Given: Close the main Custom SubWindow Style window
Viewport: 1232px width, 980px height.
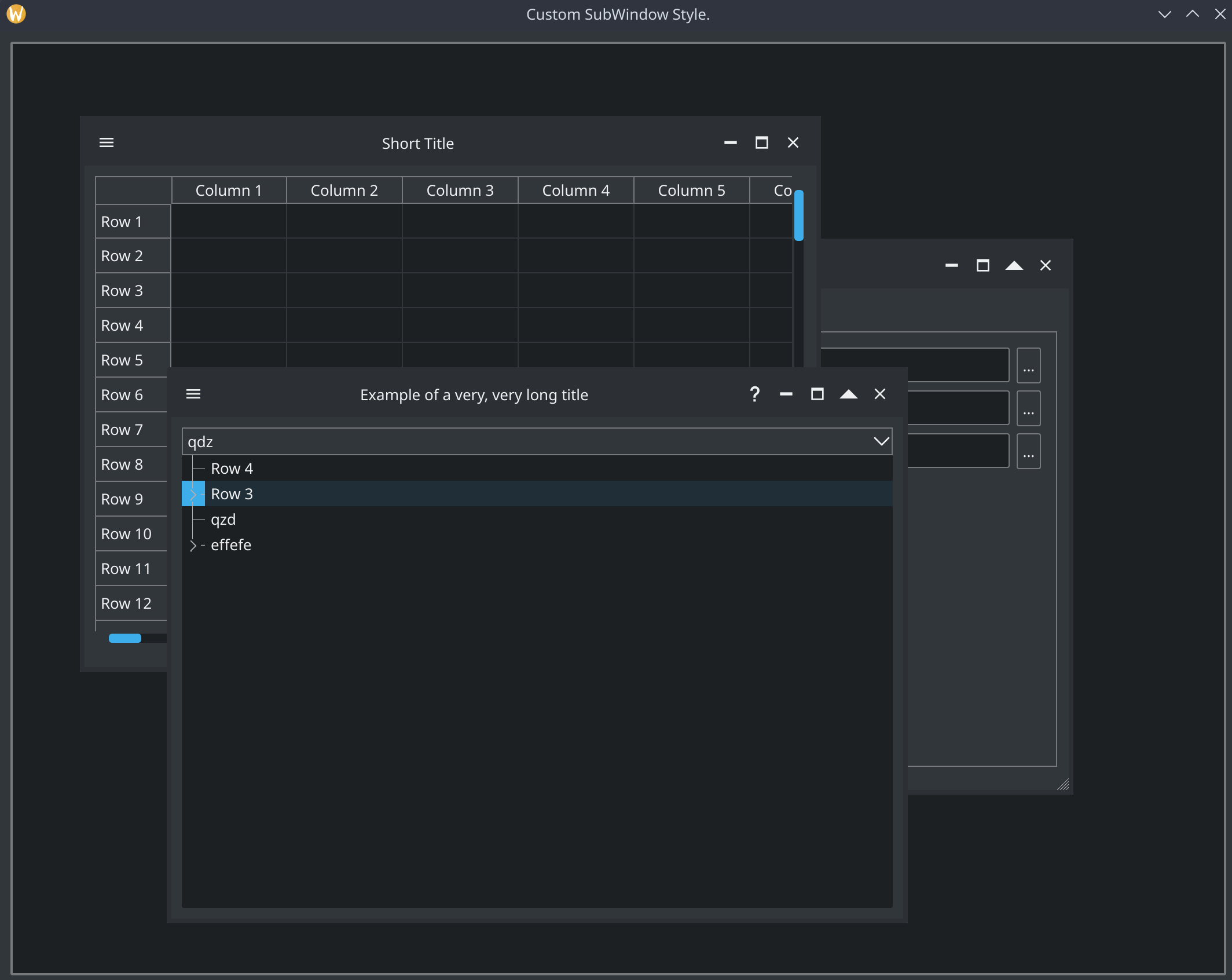Looking at the screenshot, I should 1220,14.
